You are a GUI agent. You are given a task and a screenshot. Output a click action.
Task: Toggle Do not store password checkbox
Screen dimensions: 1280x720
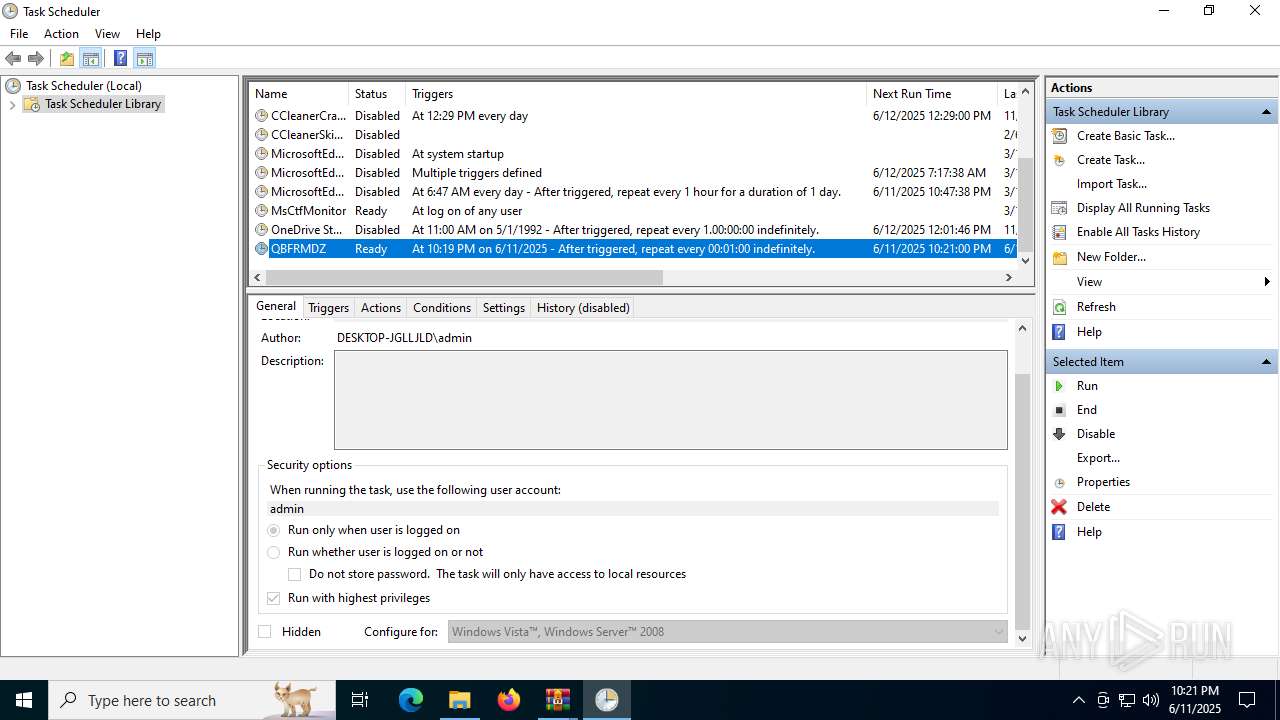(295, 574)
